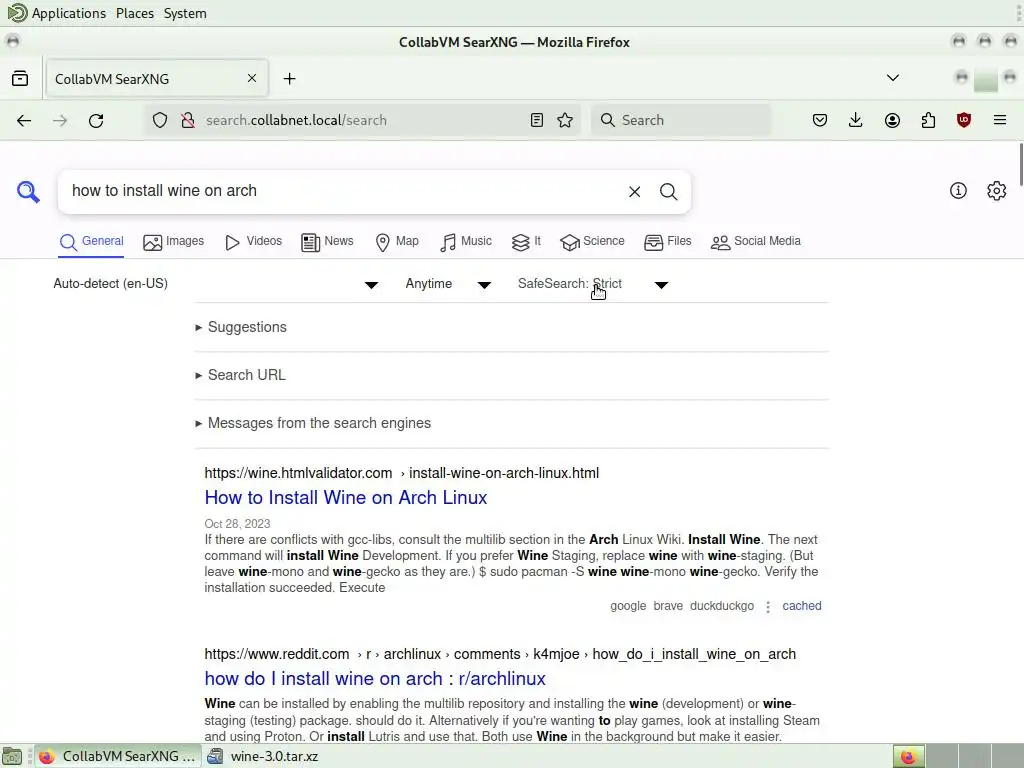Switch to the Music tab
Screen dimensions: 1024x768
tap(466, 242)
